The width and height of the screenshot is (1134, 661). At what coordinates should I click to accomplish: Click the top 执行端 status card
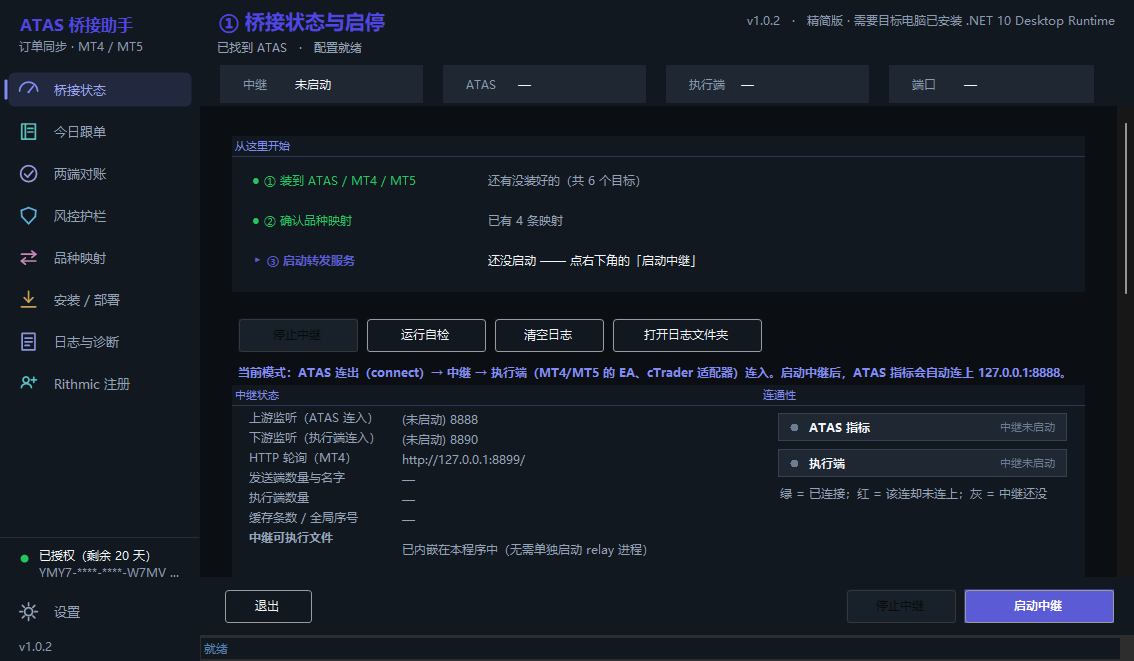[767, 85]
